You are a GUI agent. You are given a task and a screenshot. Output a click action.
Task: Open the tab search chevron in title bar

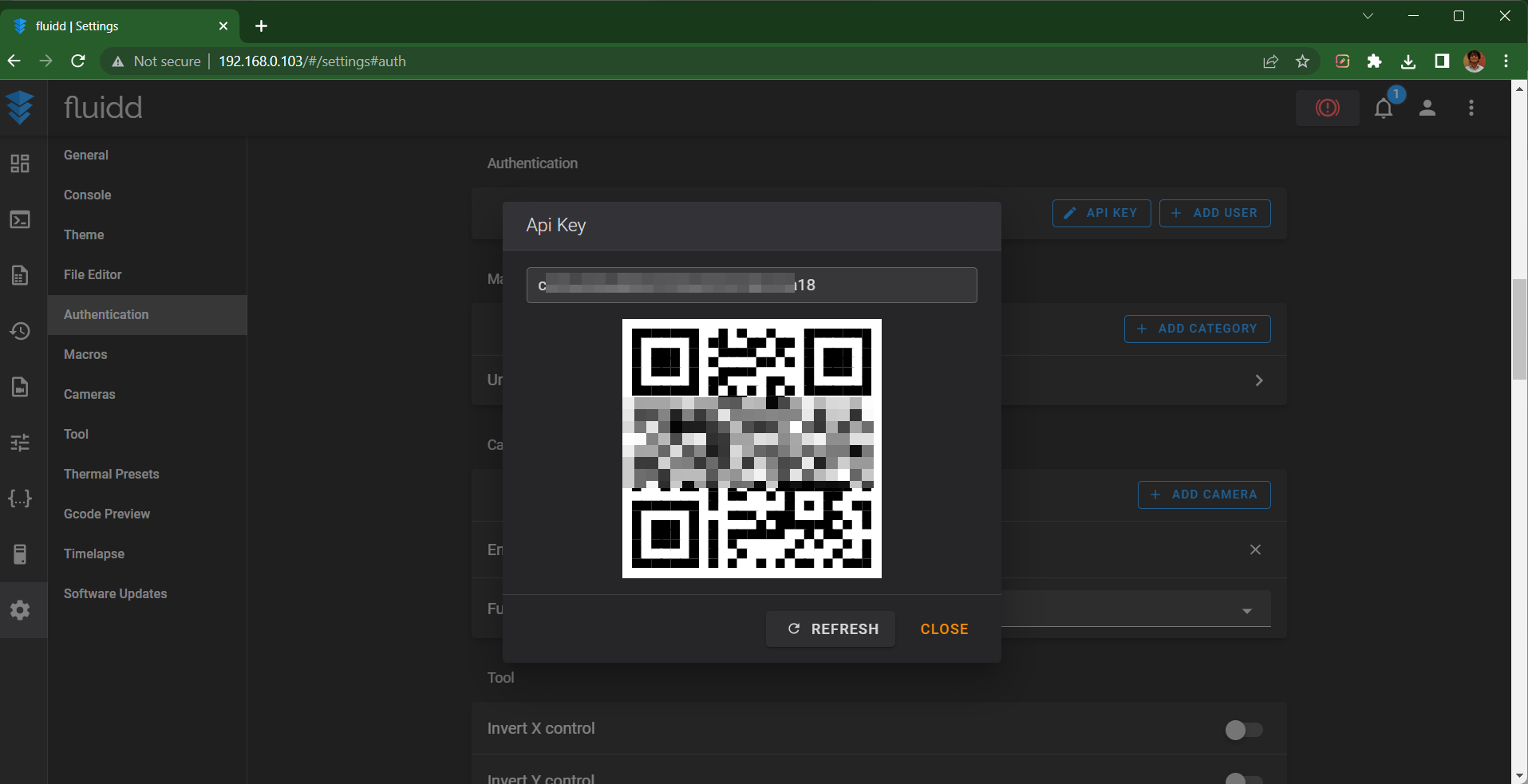[x=1368, y=16]
